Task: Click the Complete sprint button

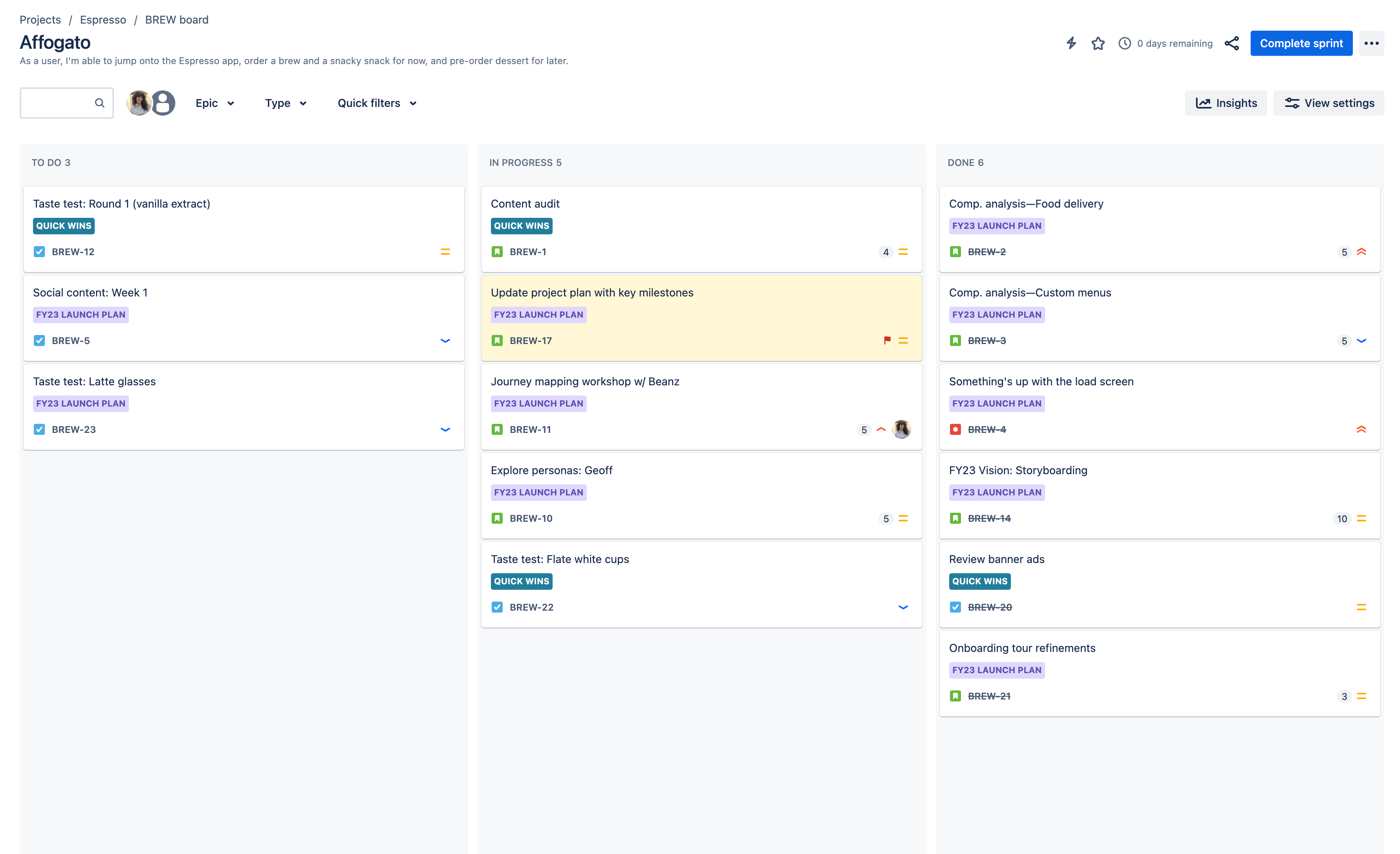Action: coord(1301,43)
